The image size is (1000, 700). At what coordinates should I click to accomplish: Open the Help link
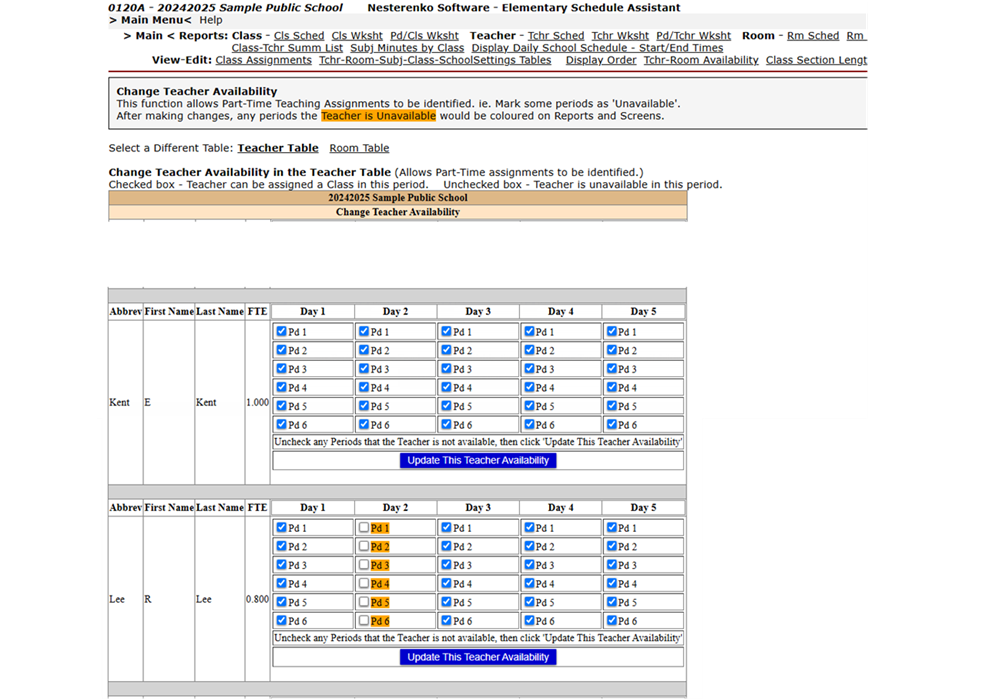[210, 20]
